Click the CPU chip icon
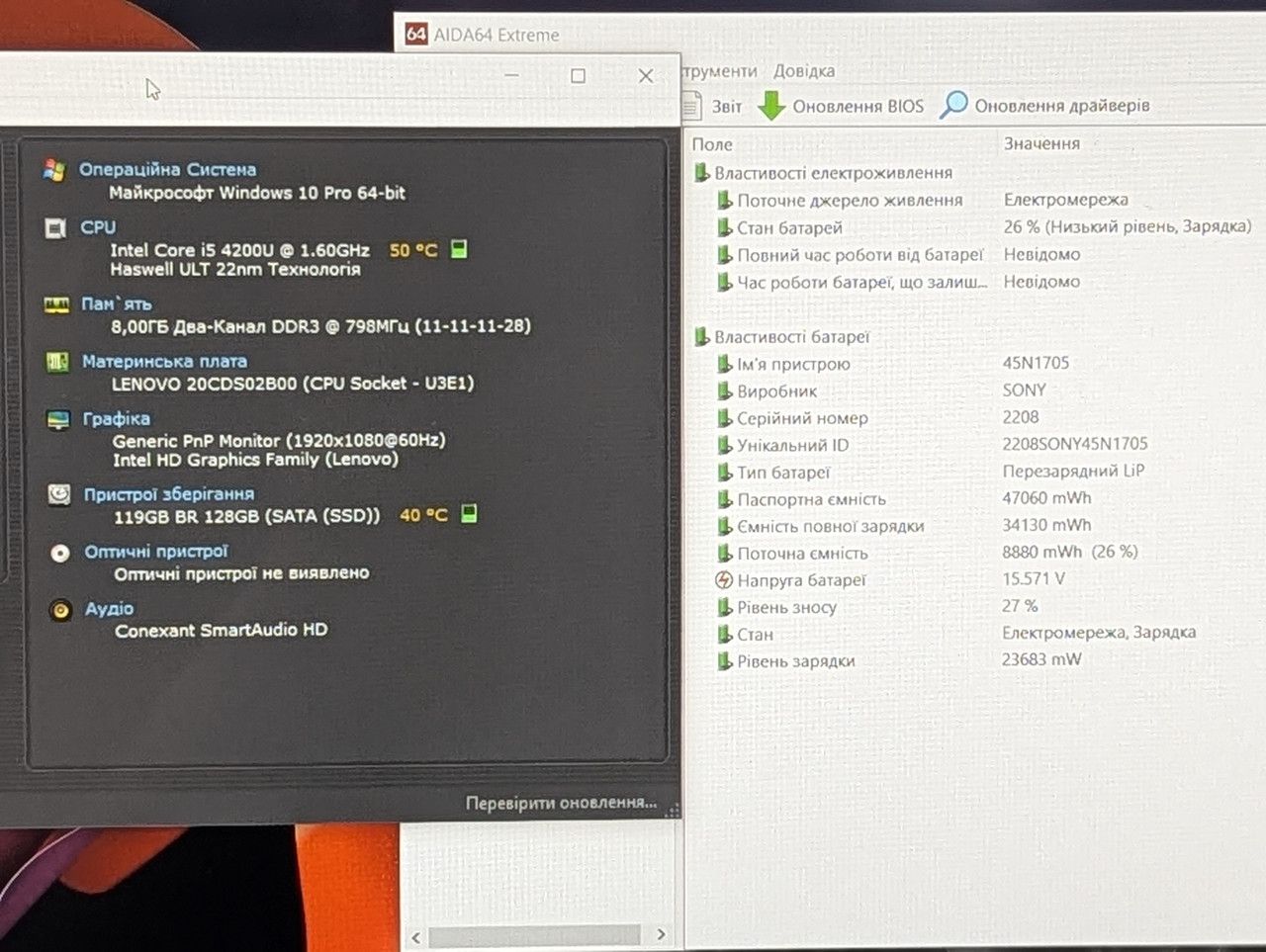 (x=55, y=228)
